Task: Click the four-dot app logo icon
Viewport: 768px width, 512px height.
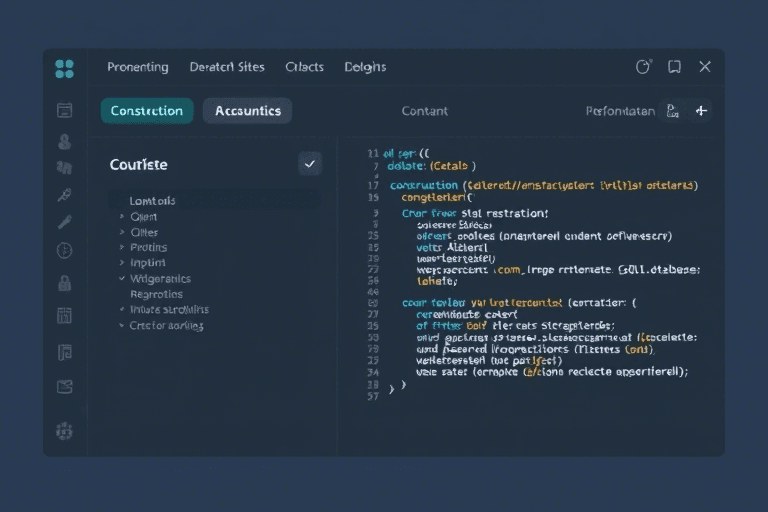Action: click(x=64, y=68)
